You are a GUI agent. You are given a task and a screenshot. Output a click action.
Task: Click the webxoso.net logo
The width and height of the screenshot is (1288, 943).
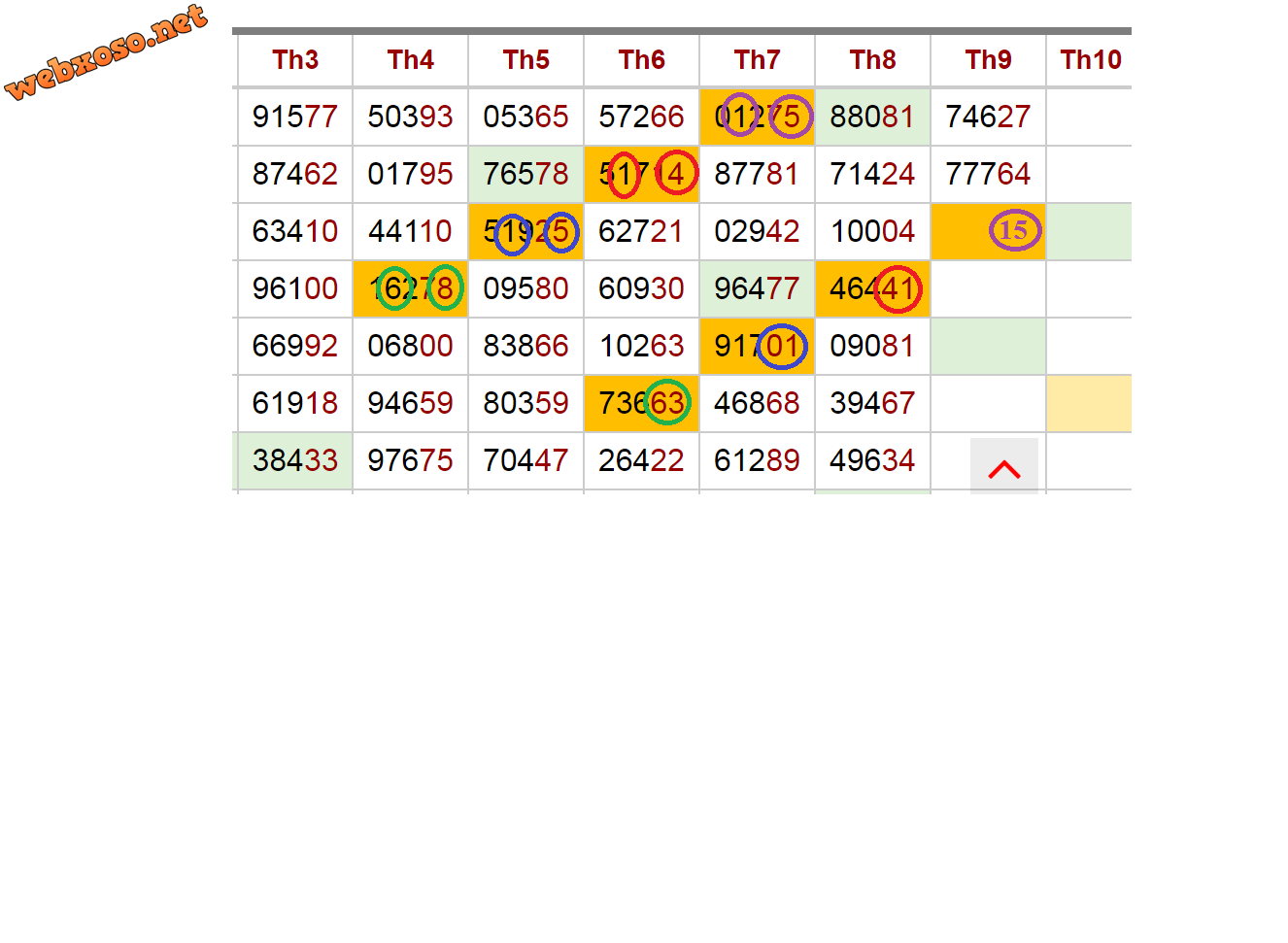pos(107,52)
